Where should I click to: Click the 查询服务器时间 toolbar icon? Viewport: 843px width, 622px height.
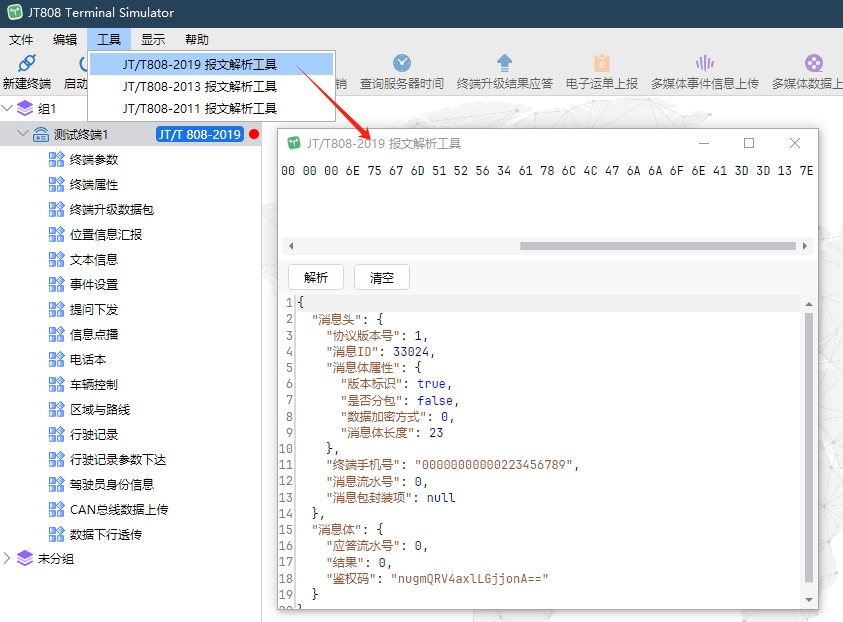coord(402,71)
